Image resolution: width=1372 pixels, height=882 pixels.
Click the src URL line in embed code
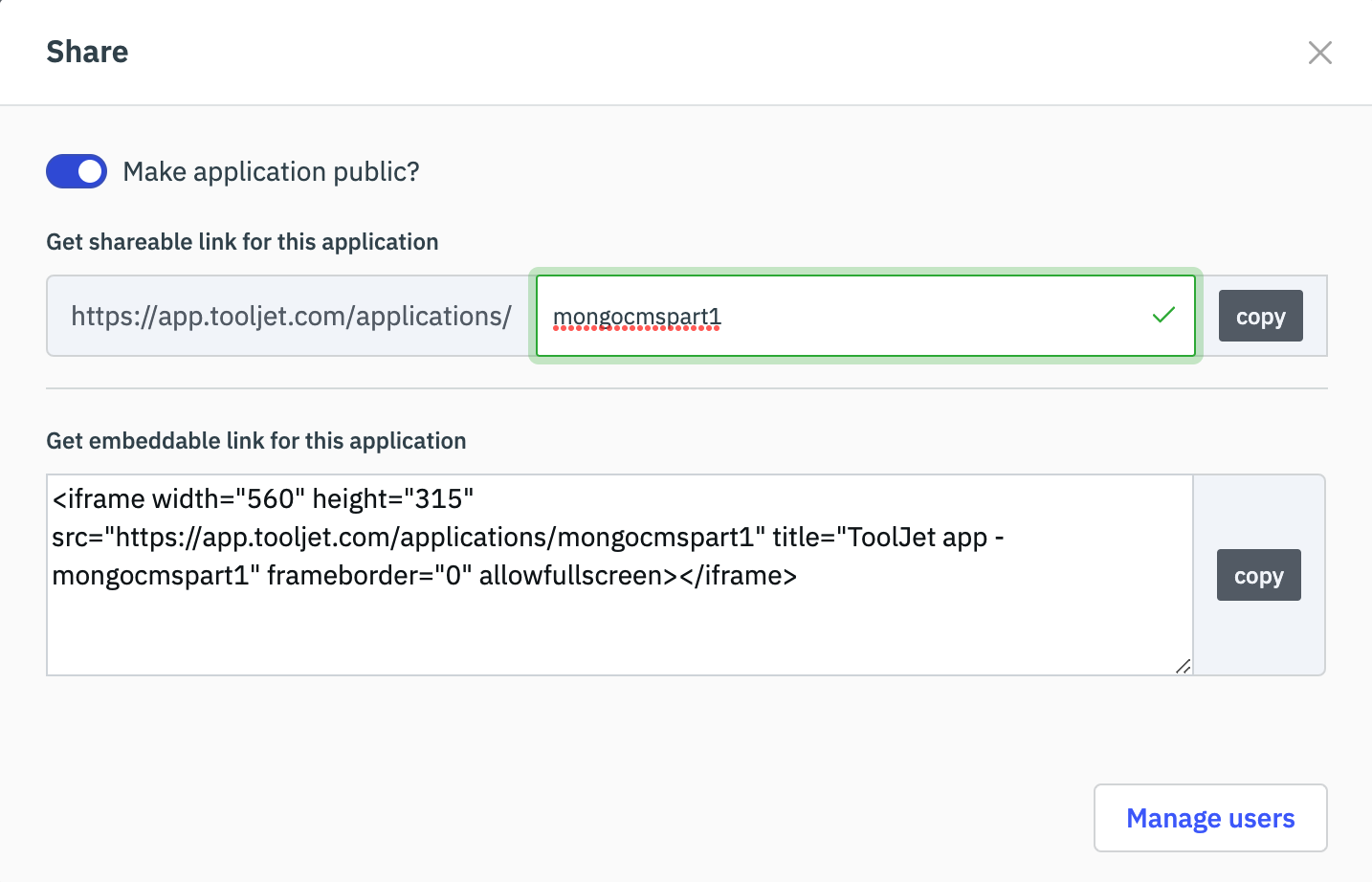[402, 538]
